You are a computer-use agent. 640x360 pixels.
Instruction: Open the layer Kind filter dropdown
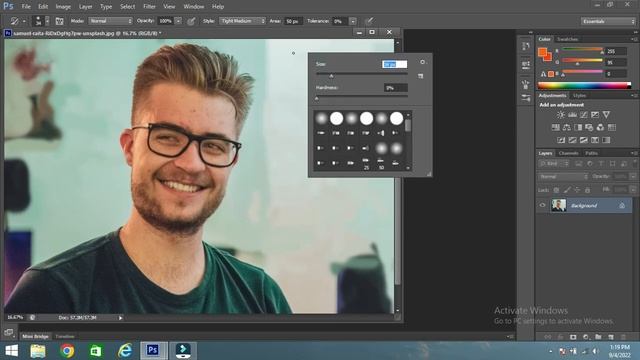554,164
